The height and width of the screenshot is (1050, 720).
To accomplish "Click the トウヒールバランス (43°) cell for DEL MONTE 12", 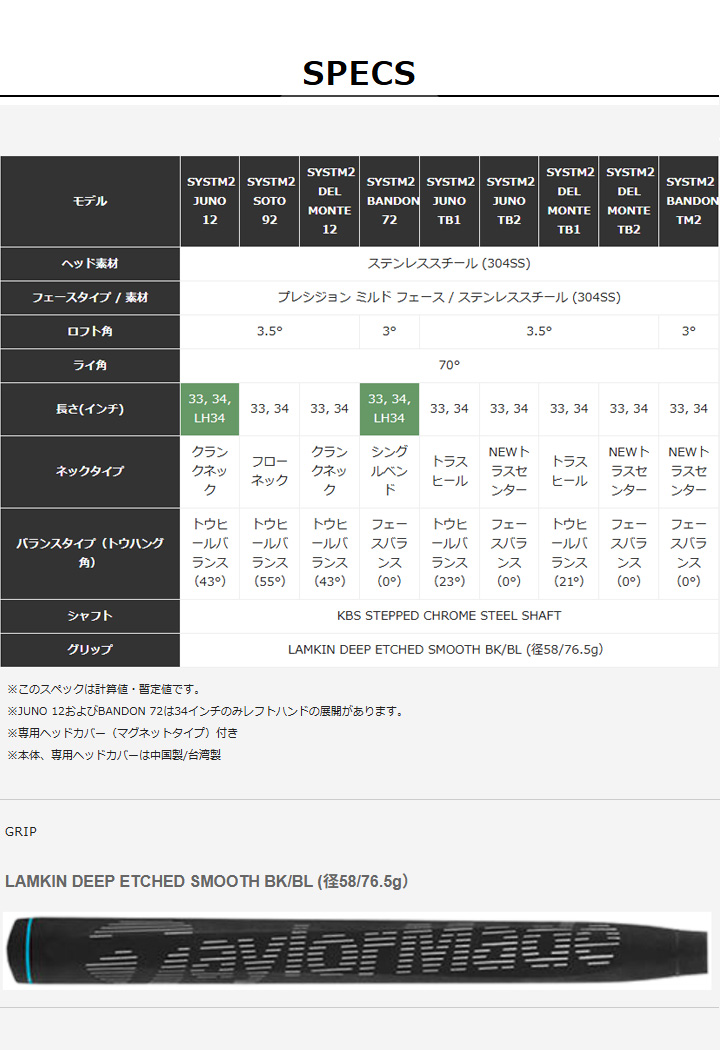I will 330,553.
